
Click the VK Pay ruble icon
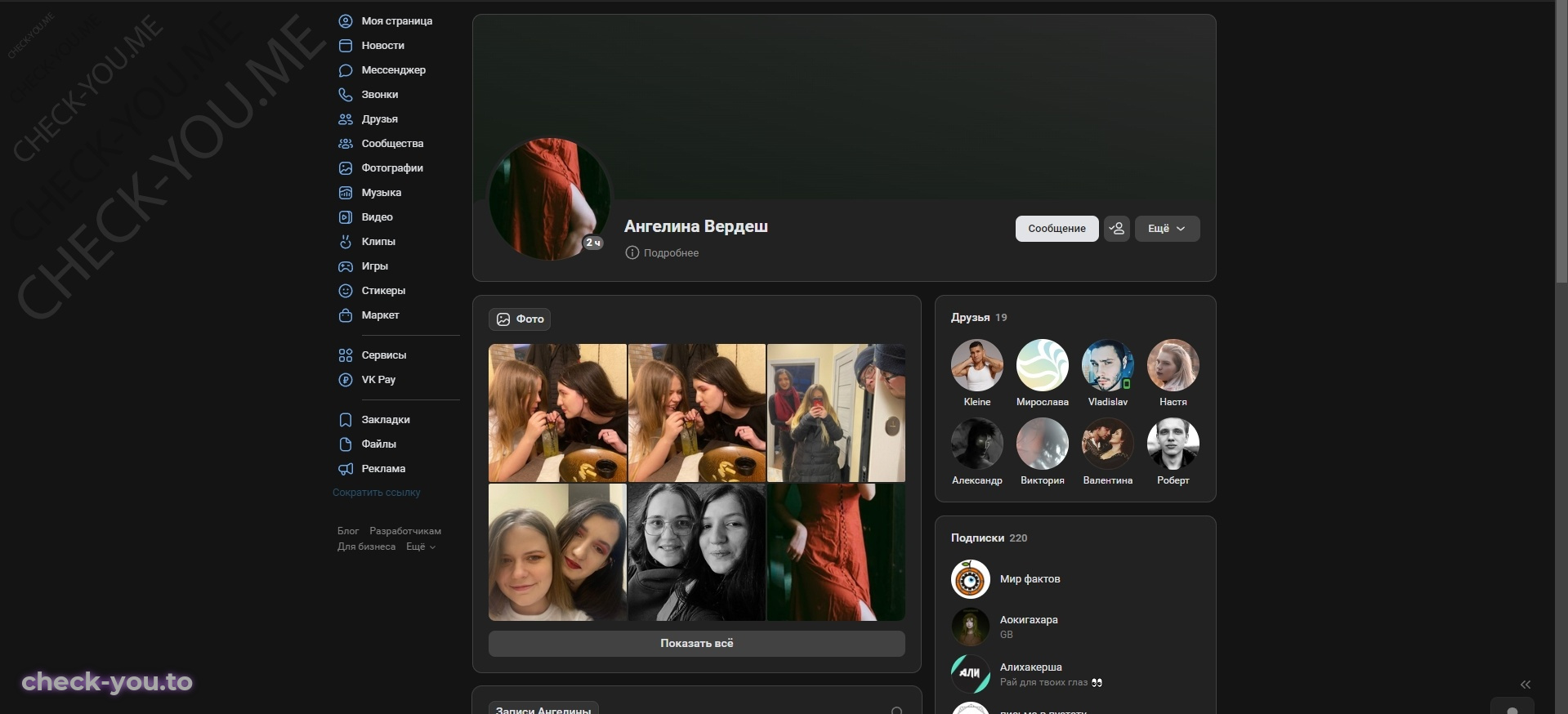coord(346,380)
